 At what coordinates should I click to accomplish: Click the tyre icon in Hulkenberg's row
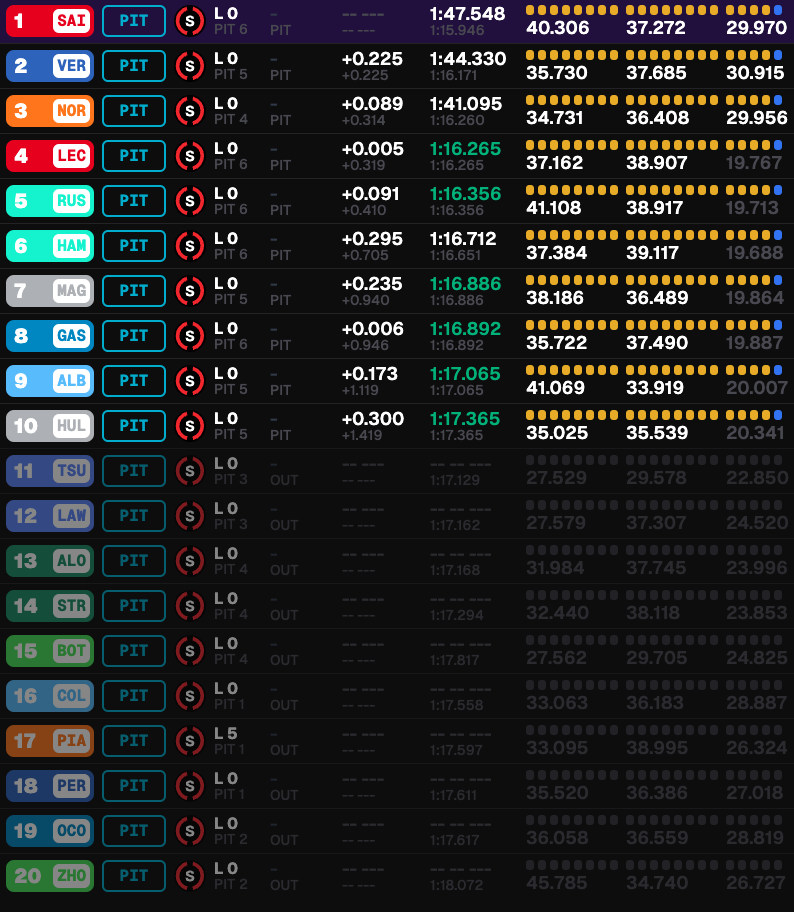tap(189, 426)
